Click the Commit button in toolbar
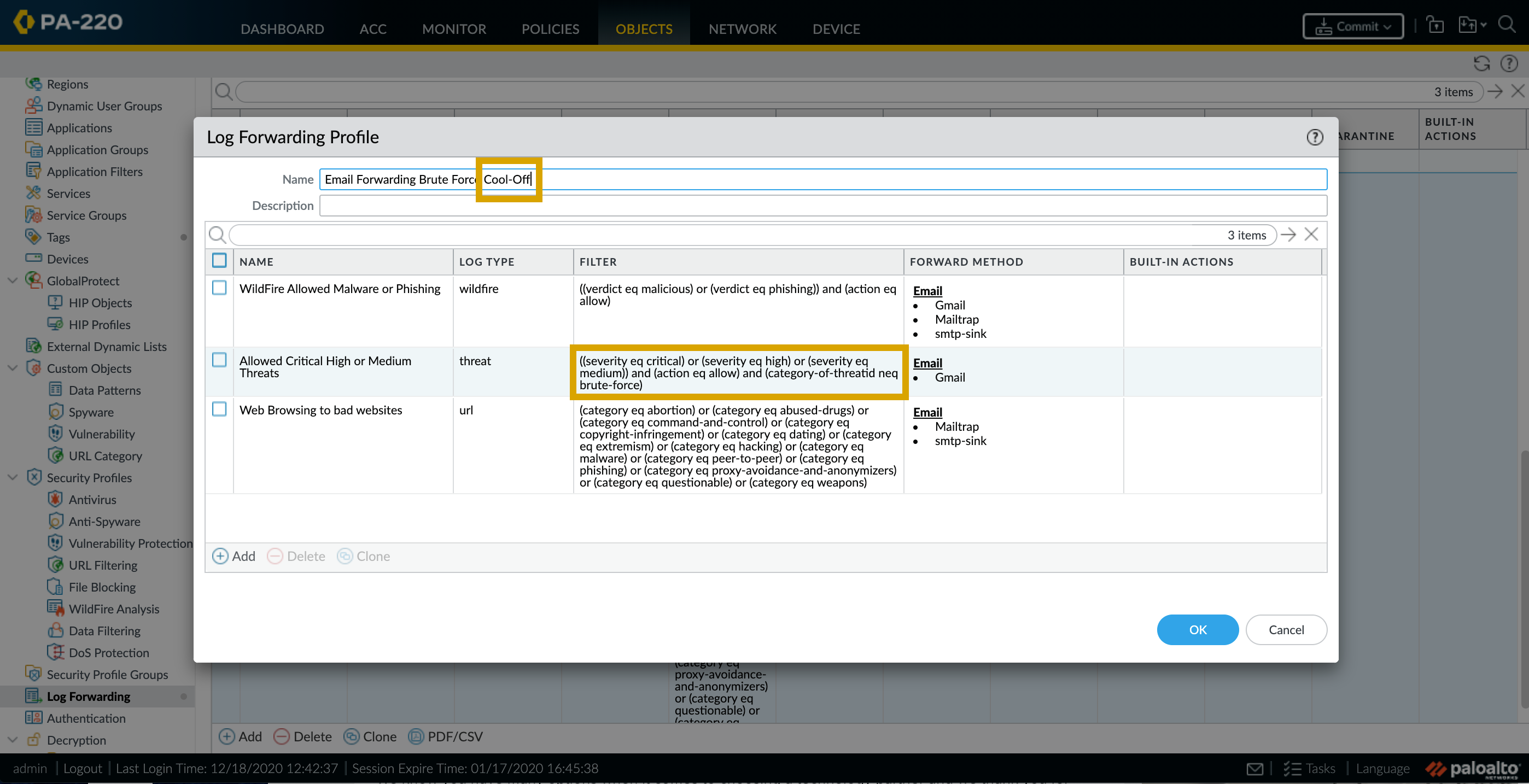The width and height of the screenshot is (1529, 784). tap(1352, 27)
